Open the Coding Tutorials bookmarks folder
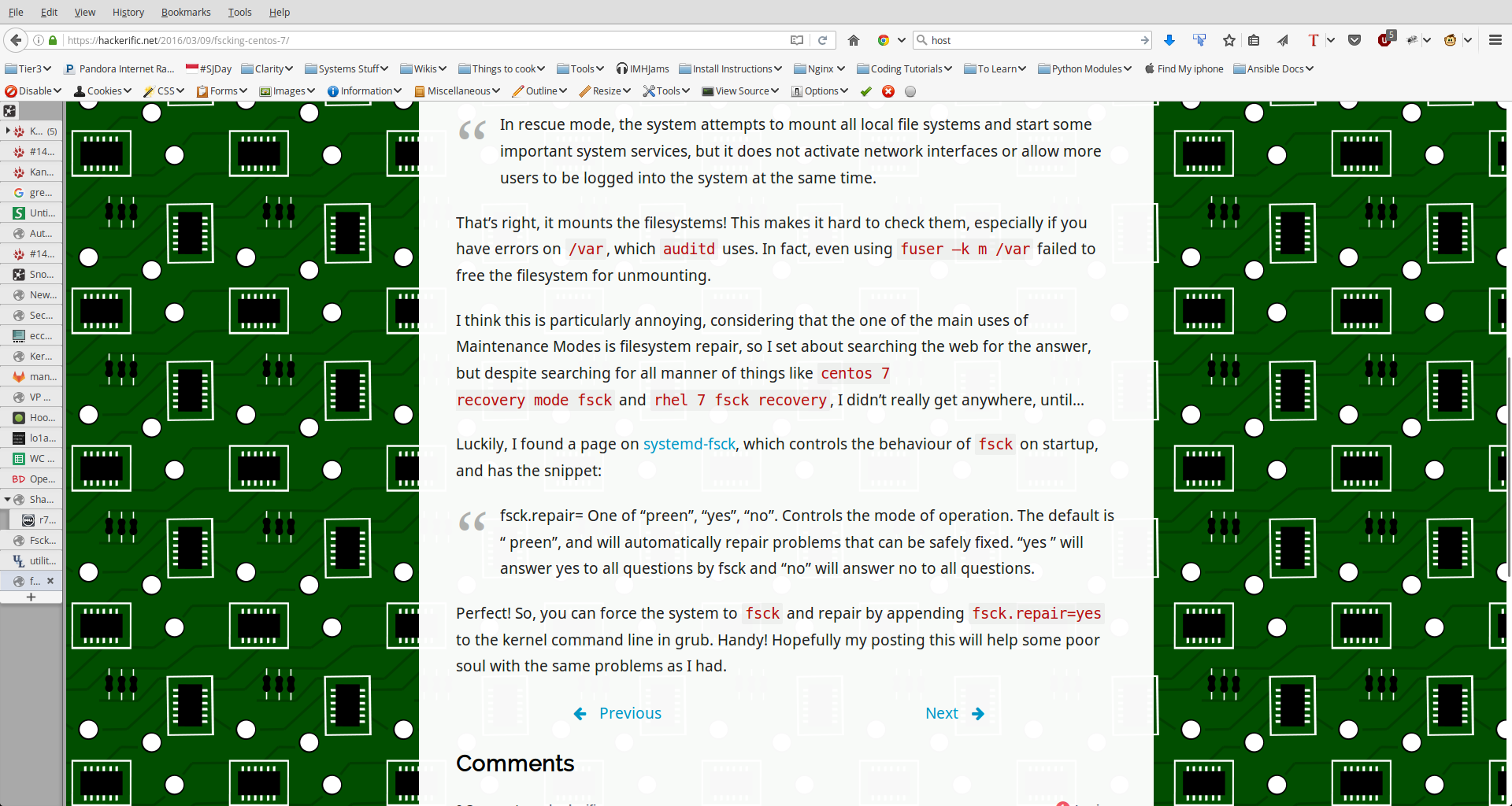This screenshot has width=1512, height=806. pyautogui.click(x=905, y=69)
